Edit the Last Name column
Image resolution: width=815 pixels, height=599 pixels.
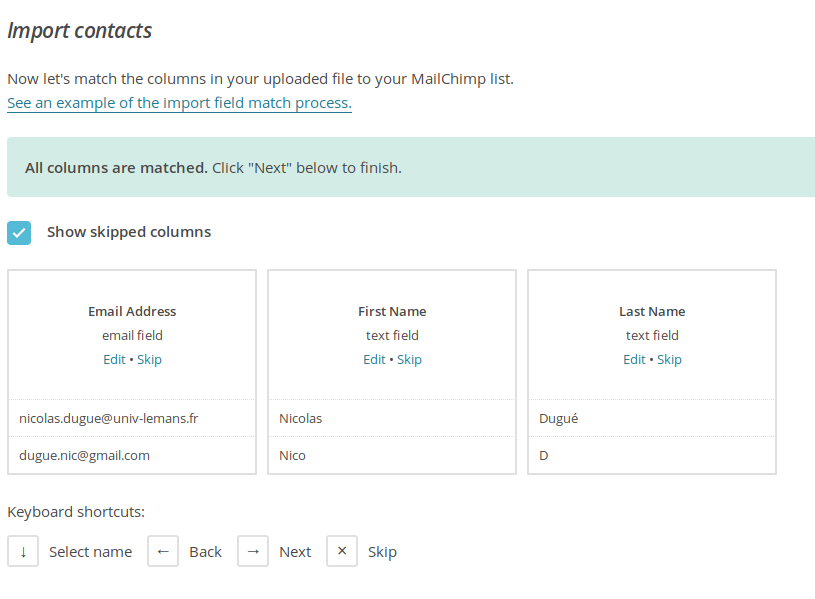tap(634, 359)
